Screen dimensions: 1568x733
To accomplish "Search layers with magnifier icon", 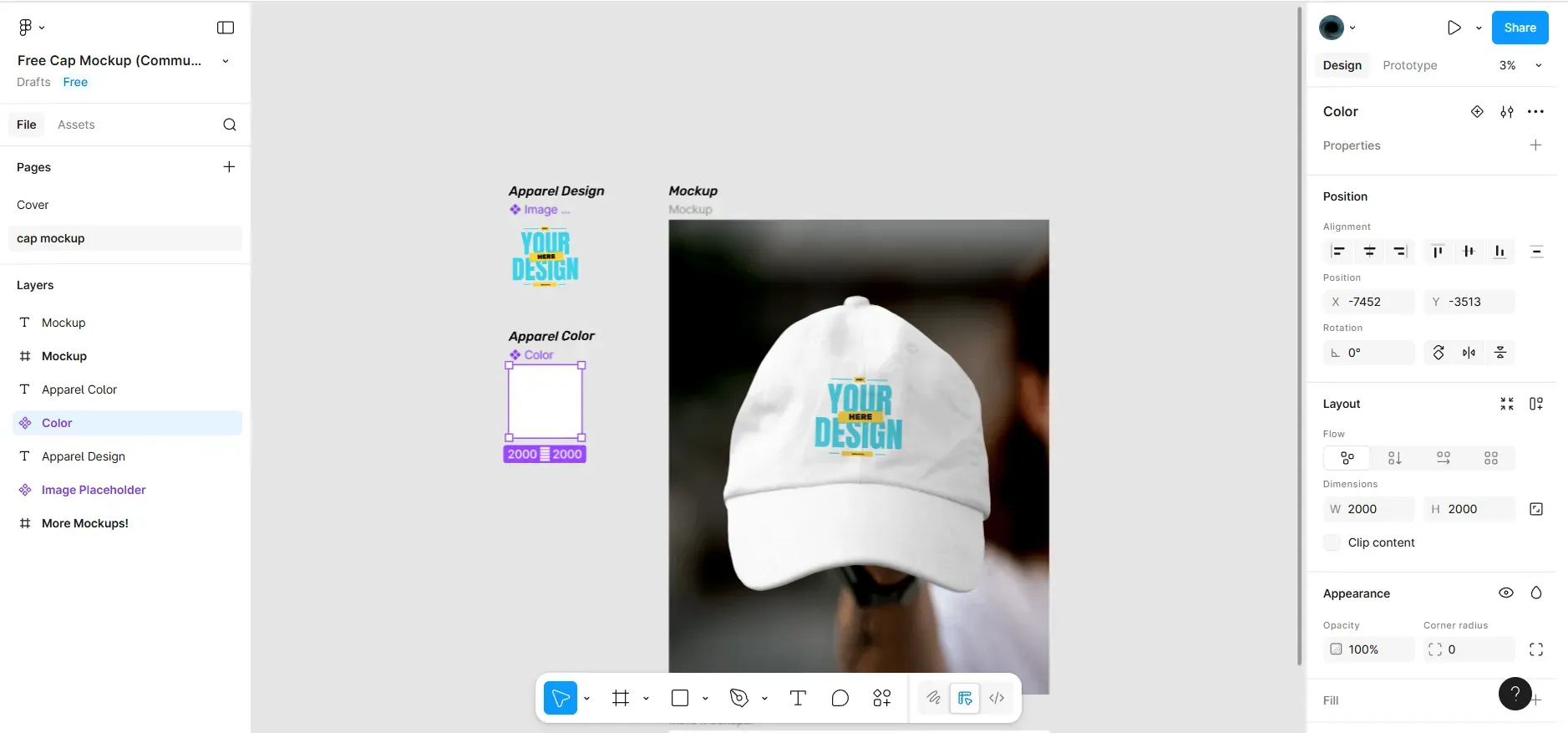I will [x=230, y=125].
